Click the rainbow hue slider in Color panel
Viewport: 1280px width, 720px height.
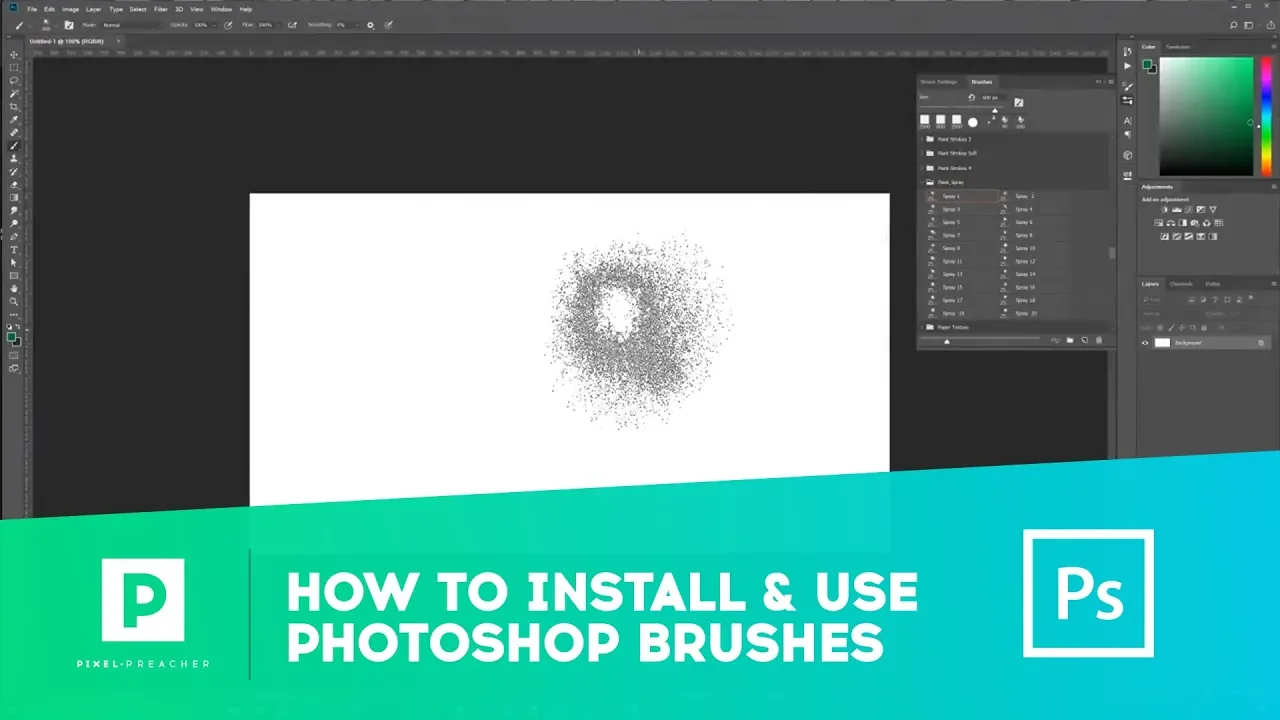1266,116
